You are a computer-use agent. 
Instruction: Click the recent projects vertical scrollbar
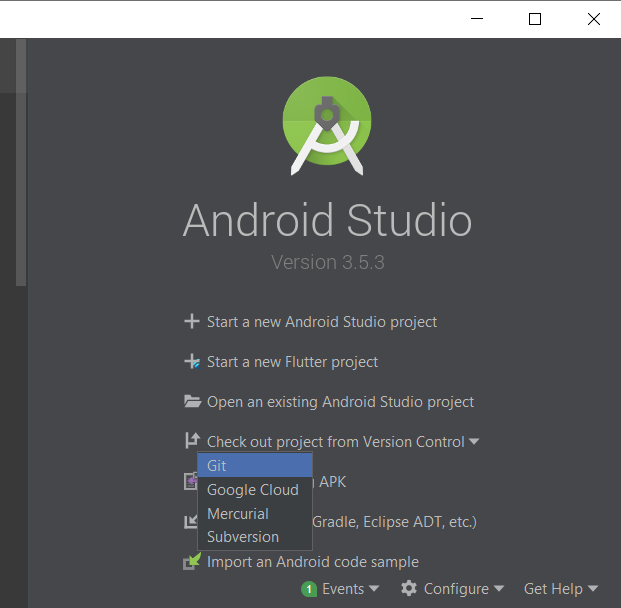(x=21, y=162)
